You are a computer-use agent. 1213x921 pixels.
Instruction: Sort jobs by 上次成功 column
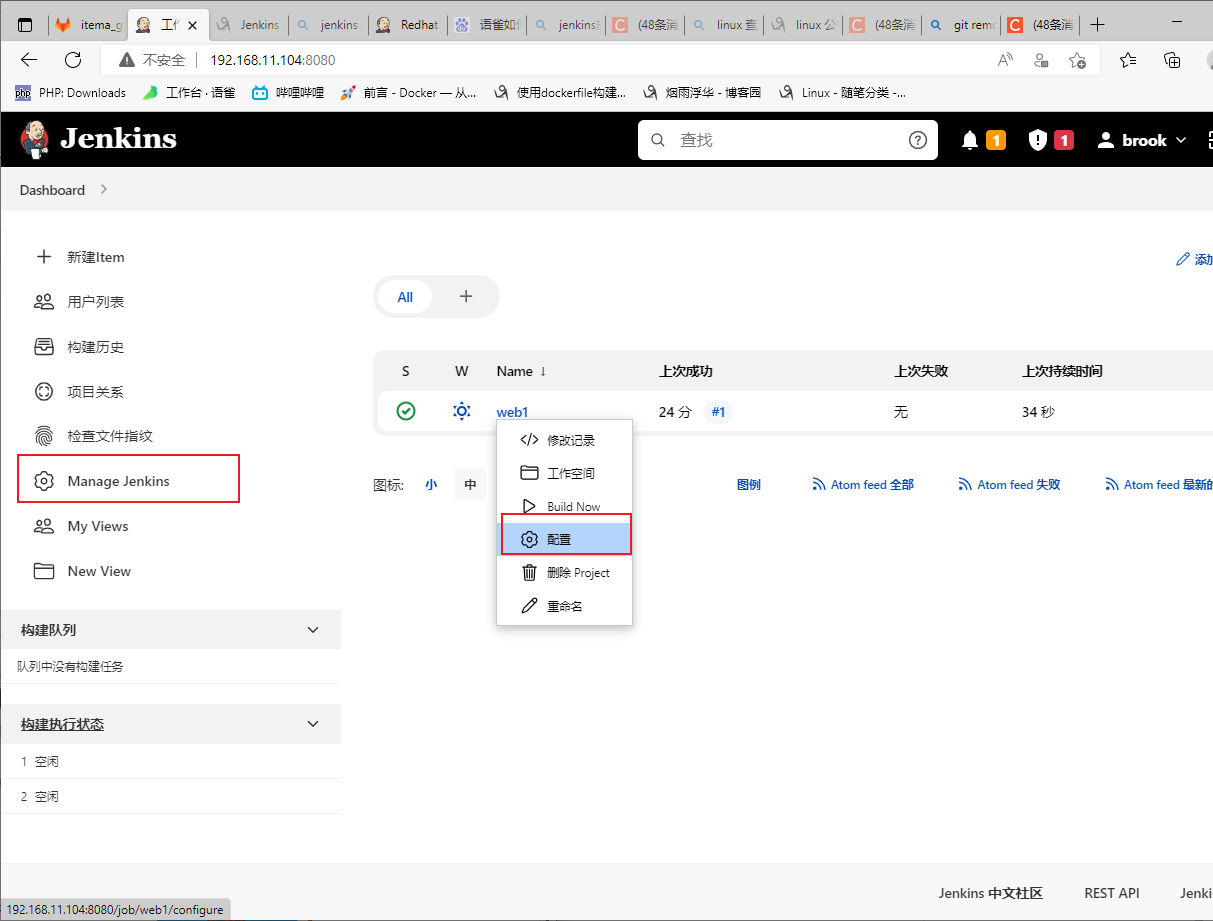(686, 371)
